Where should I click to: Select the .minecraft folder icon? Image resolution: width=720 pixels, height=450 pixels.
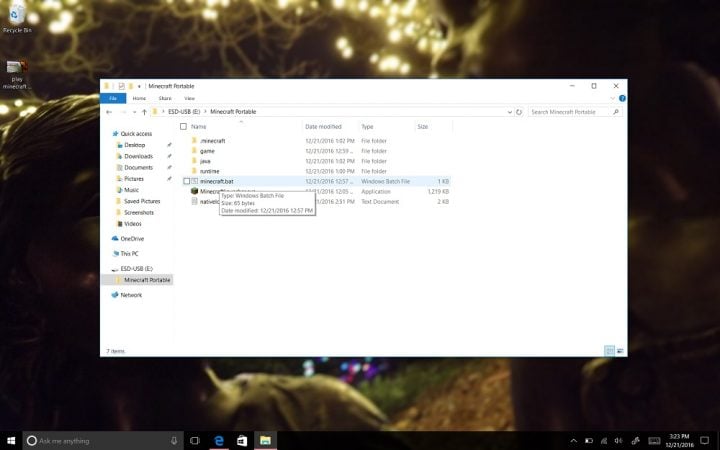click(194, 141)
